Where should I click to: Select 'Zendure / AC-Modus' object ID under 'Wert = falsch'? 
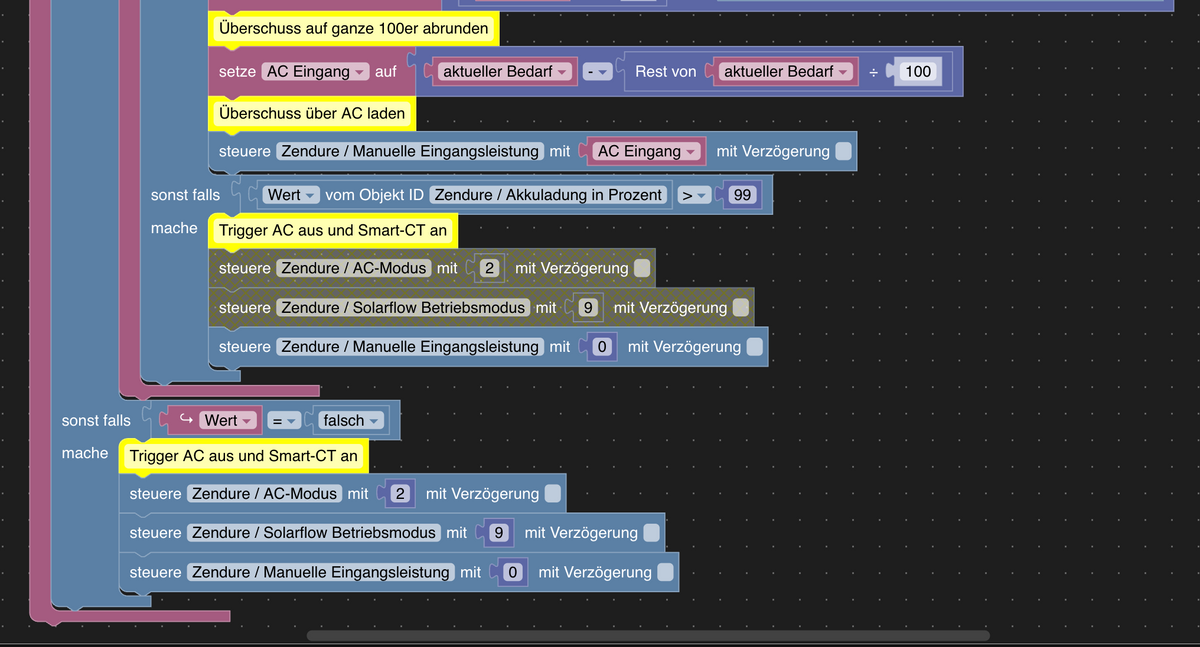point(265,493)
